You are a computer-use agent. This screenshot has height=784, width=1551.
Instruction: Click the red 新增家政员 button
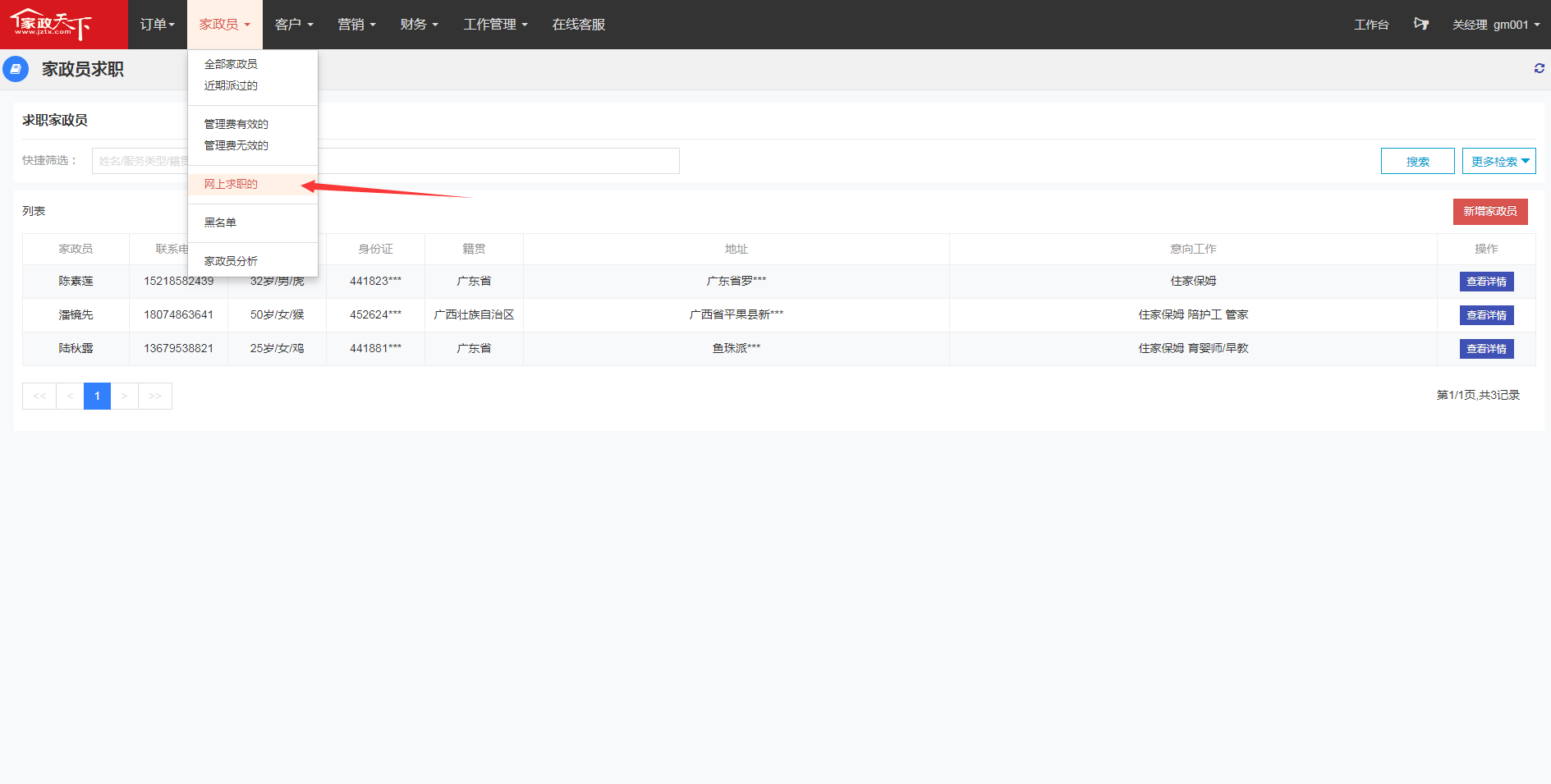pos(1490,212)
